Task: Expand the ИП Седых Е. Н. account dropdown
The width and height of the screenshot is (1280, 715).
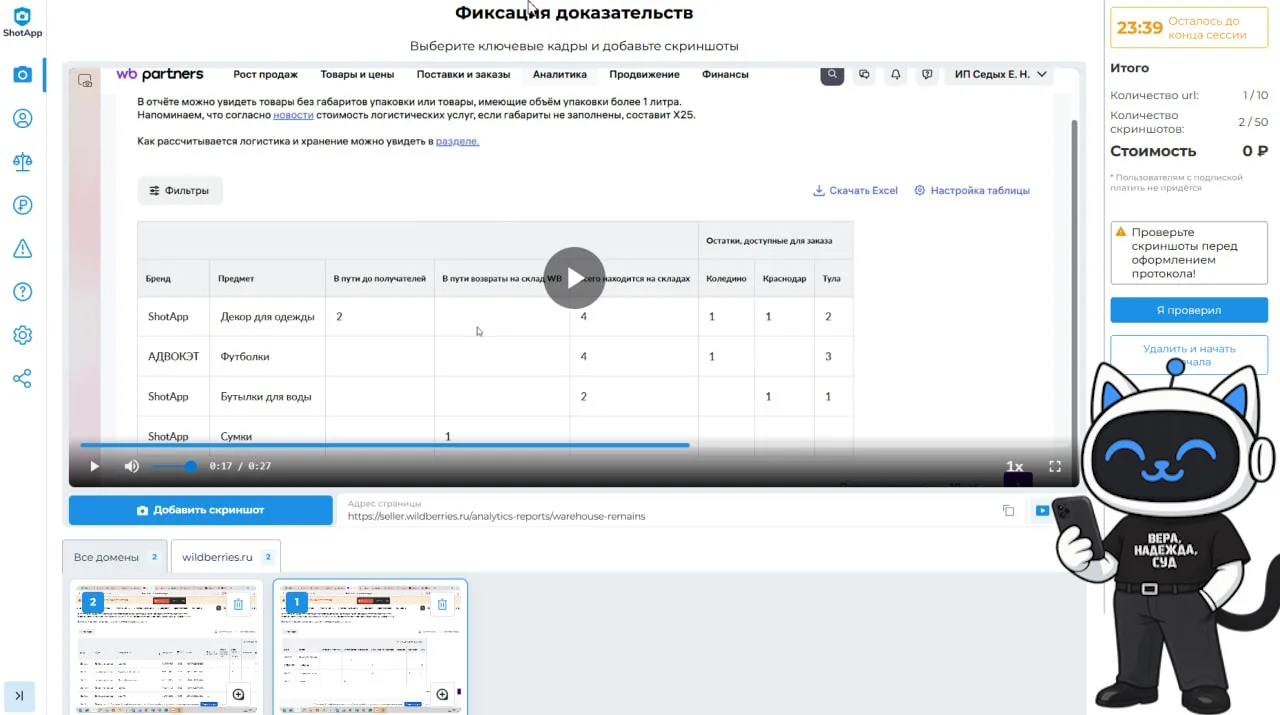Action: tap(1001, 75)
